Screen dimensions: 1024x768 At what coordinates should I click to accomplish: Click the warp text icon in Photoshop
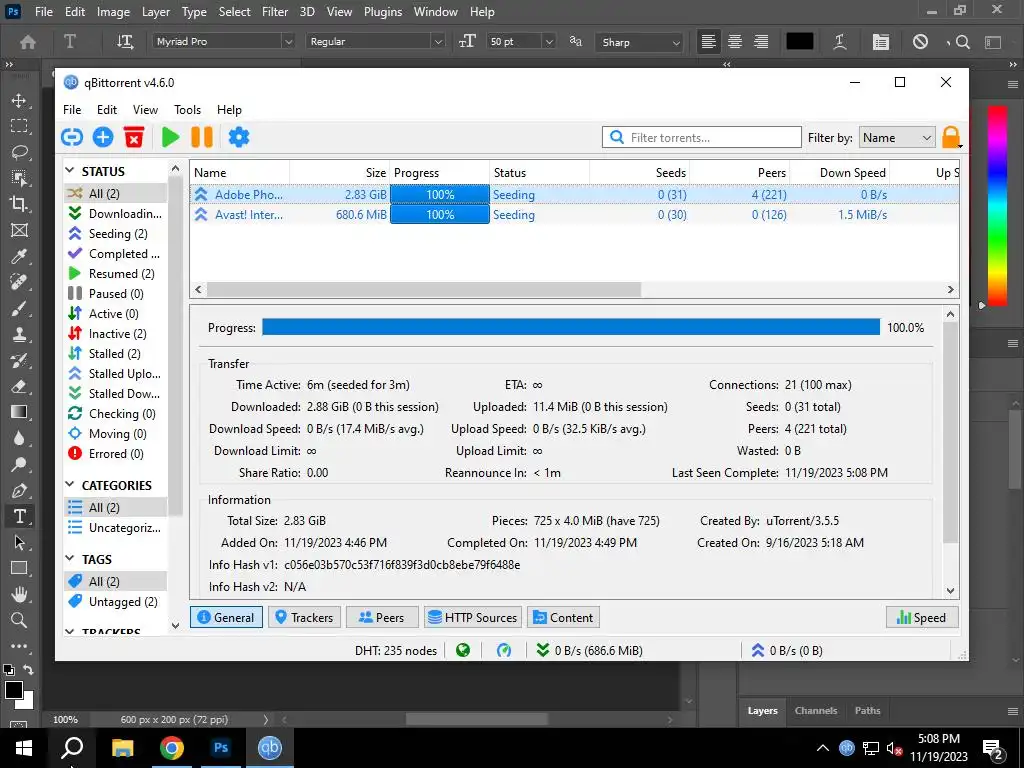(x=840, y=42)
